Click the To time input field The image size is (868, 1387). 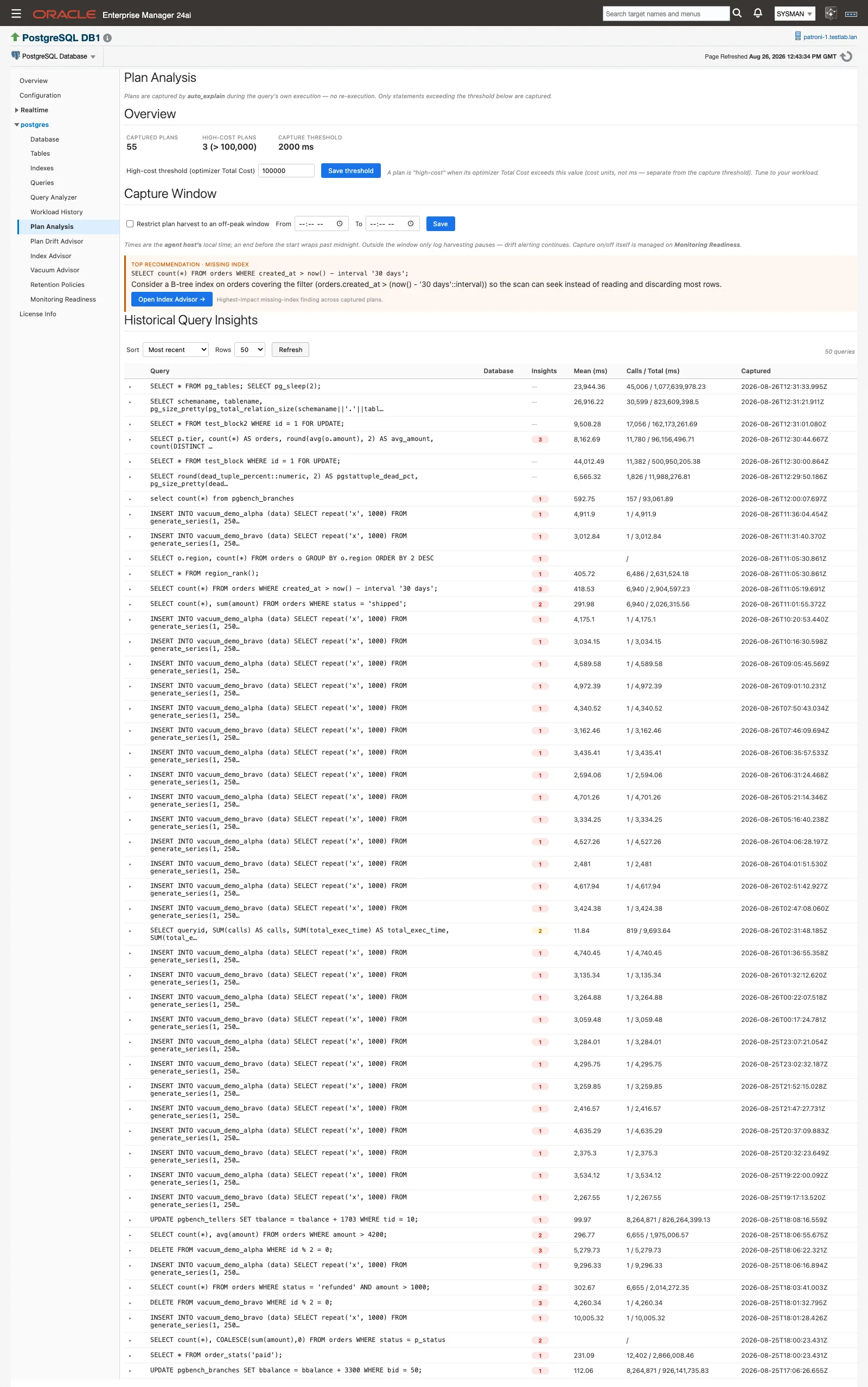click(x=393, y=224)
